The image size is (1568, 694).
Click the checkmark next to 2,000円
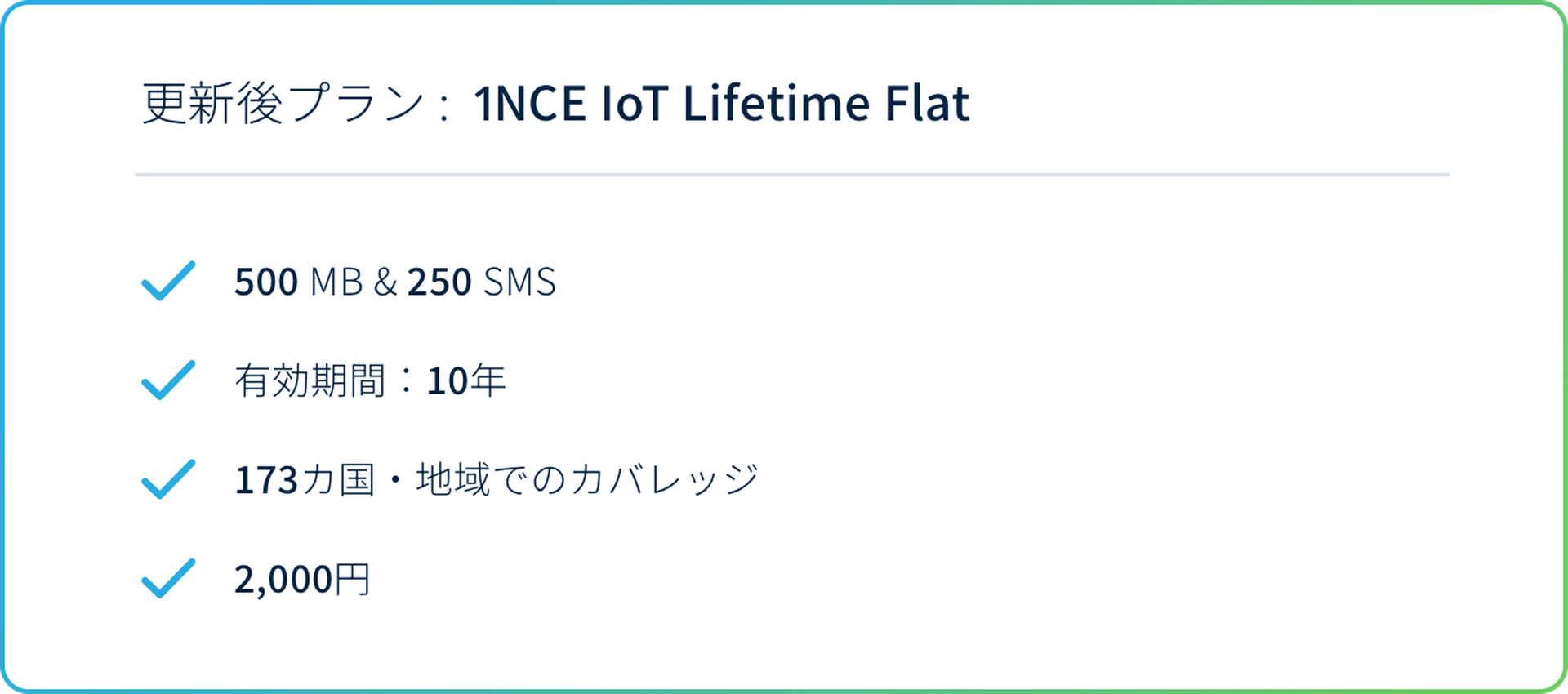pyautogui.click(x=168, y=579)
